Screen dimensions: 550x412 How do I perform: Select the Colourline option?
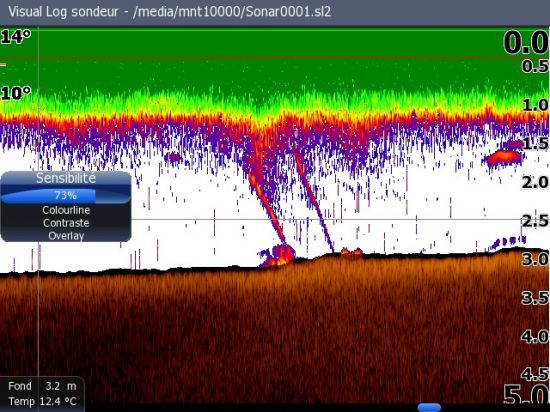coord(66,210)
